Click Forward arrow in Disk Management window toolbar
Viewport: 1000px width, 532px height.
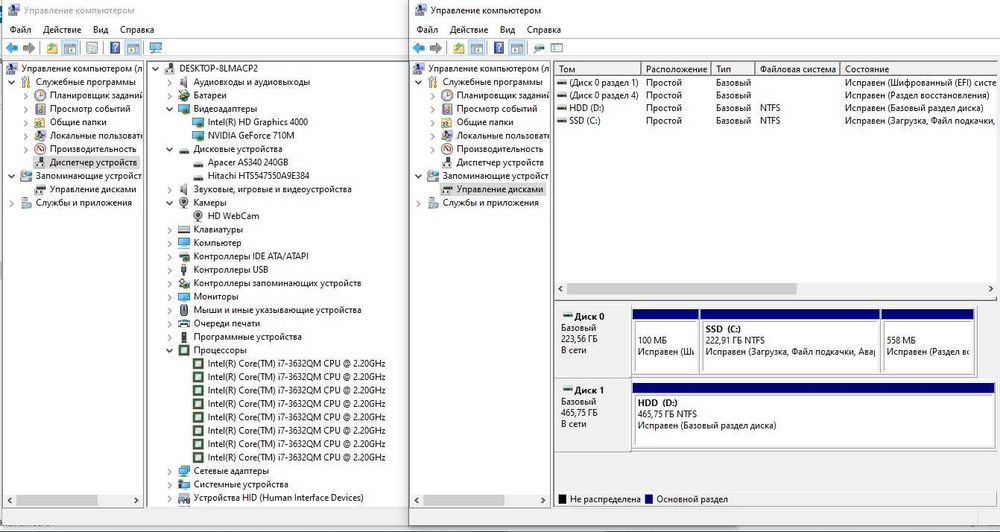click(x=436, y=48)
